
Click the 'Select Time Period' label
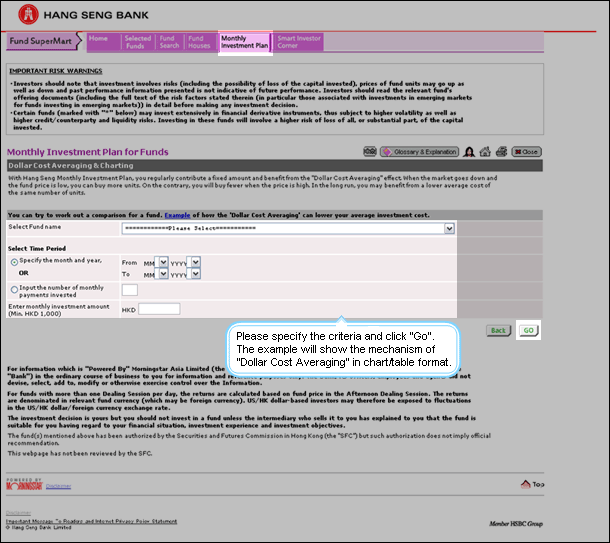(37, 249)
